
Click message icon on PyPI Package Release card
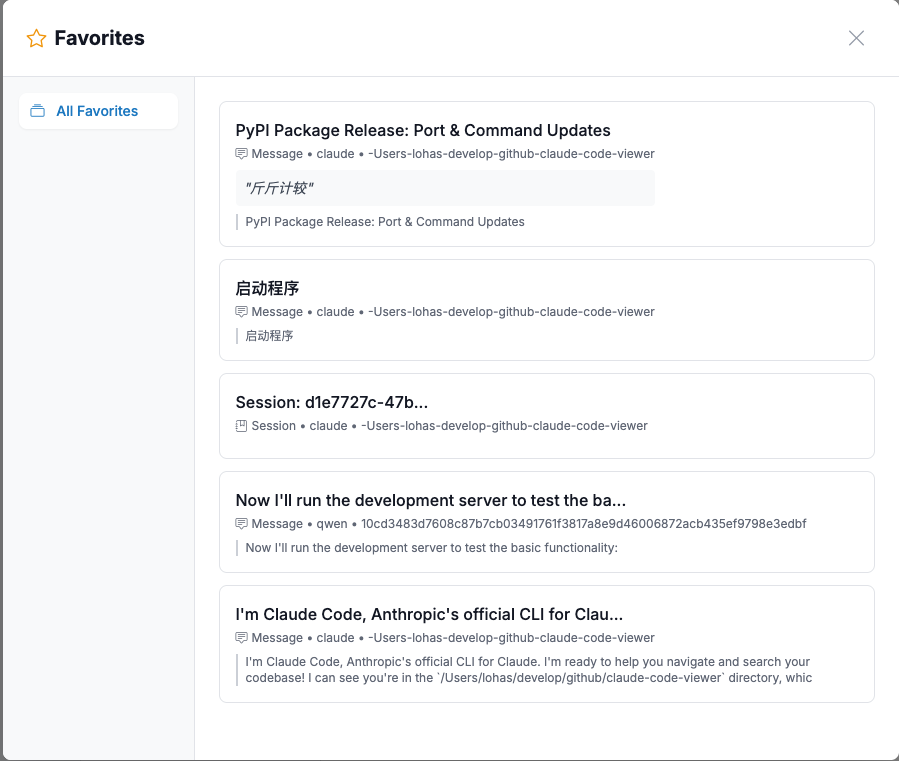click(241, 154)
